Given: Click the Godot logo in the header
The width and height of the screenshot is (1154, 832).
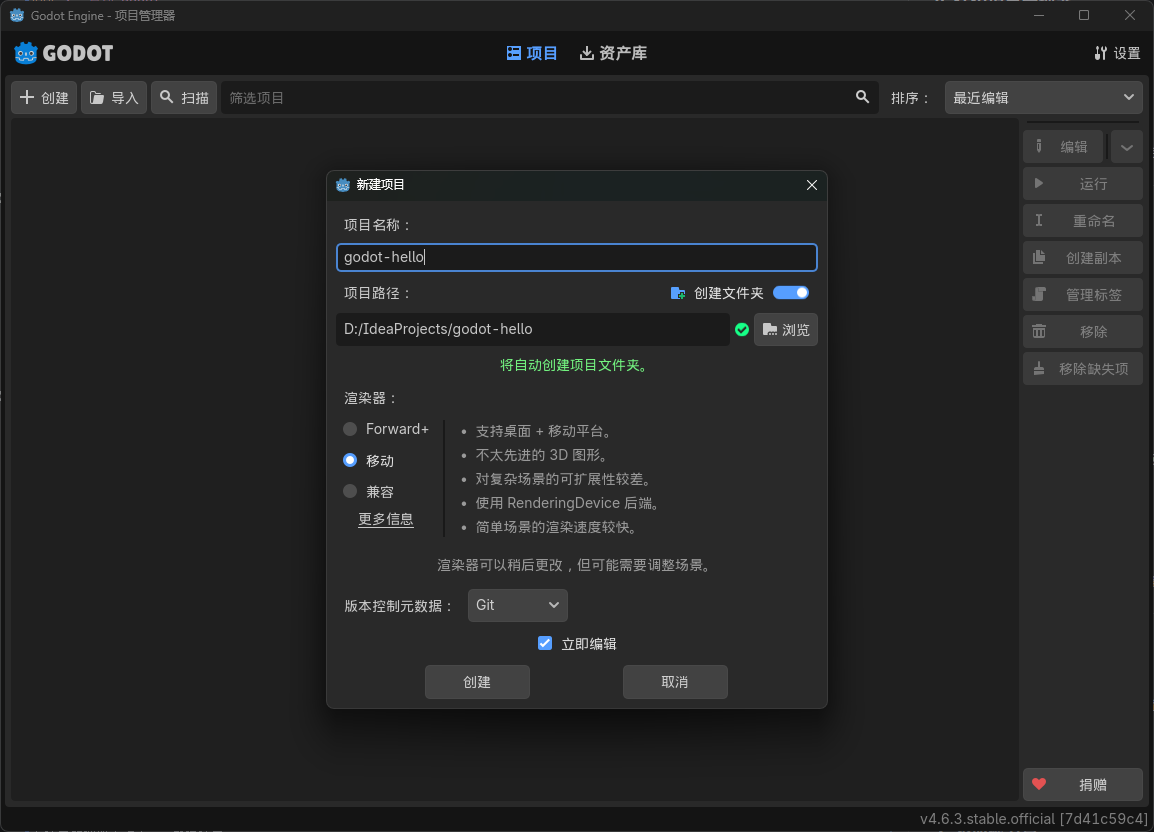Looking at the screenshot, I should pyautogui.click(x=63, y=53).
